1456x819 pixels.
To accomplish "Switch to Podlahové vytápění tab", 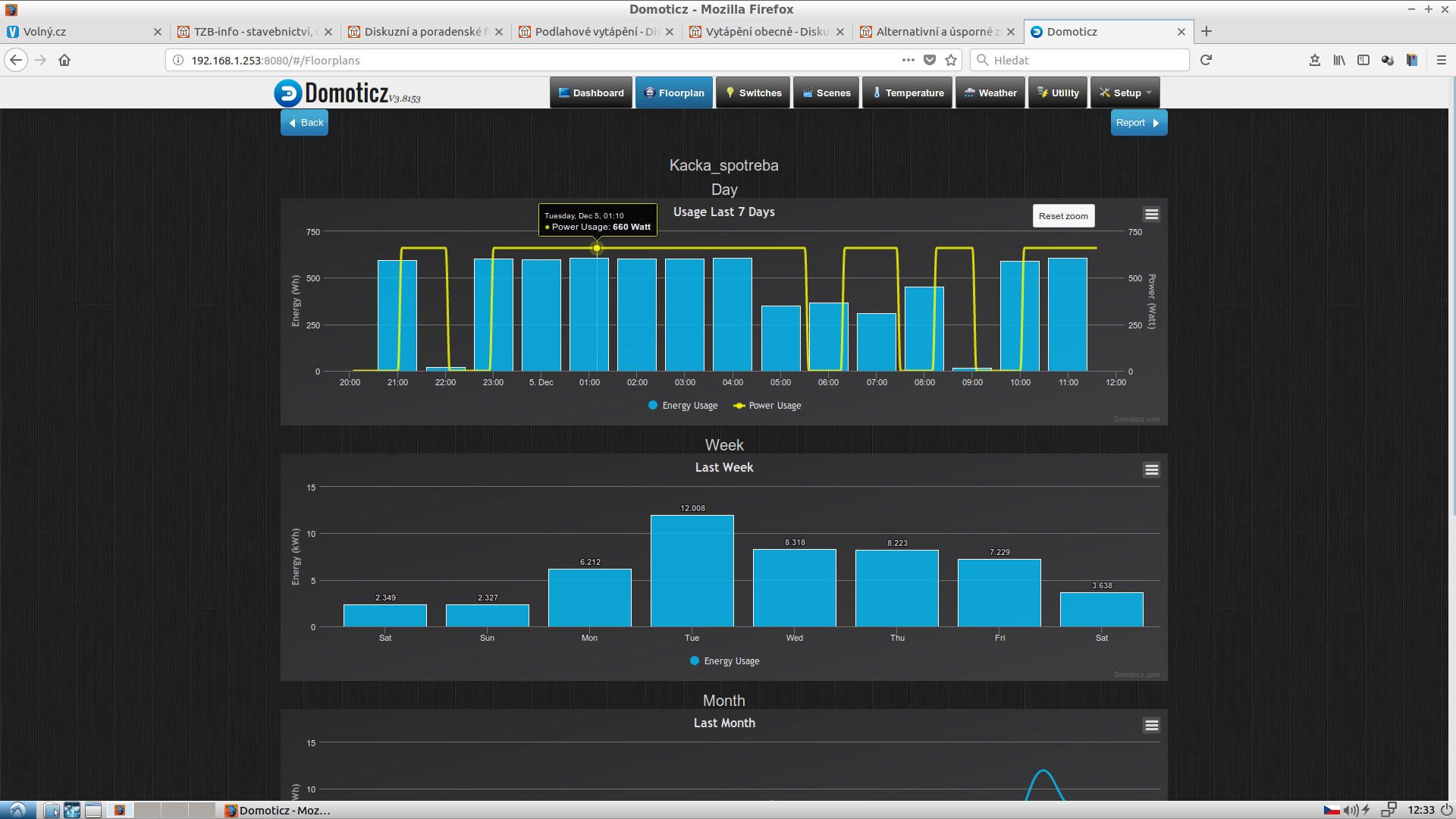I will [597, 32].
